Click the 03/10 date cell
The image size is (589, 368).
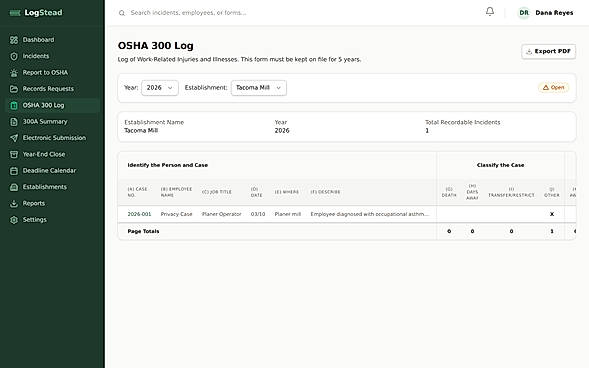pos(258,214)
